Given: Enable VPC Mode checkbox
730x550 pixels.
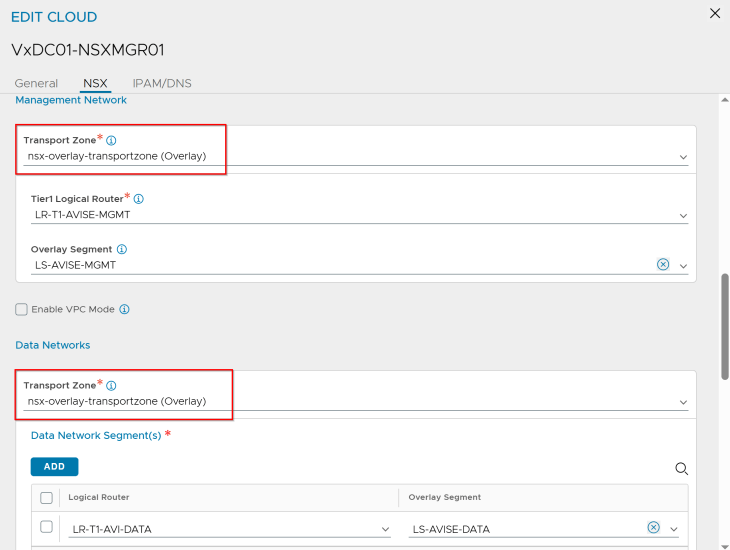Looking at the screenshot, I should pyautogui.click(x=22, y=310).
